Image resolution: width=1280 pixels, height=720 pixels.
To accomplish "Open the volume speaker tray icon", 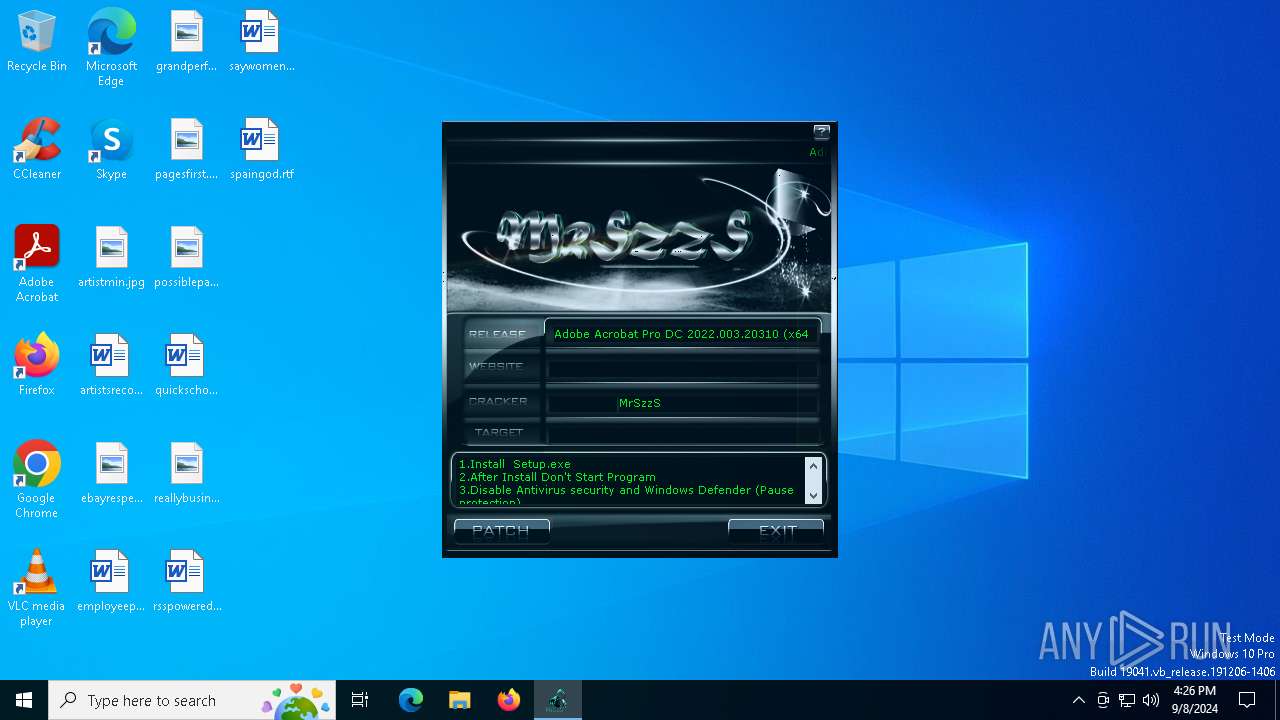I will (1151, 700).
